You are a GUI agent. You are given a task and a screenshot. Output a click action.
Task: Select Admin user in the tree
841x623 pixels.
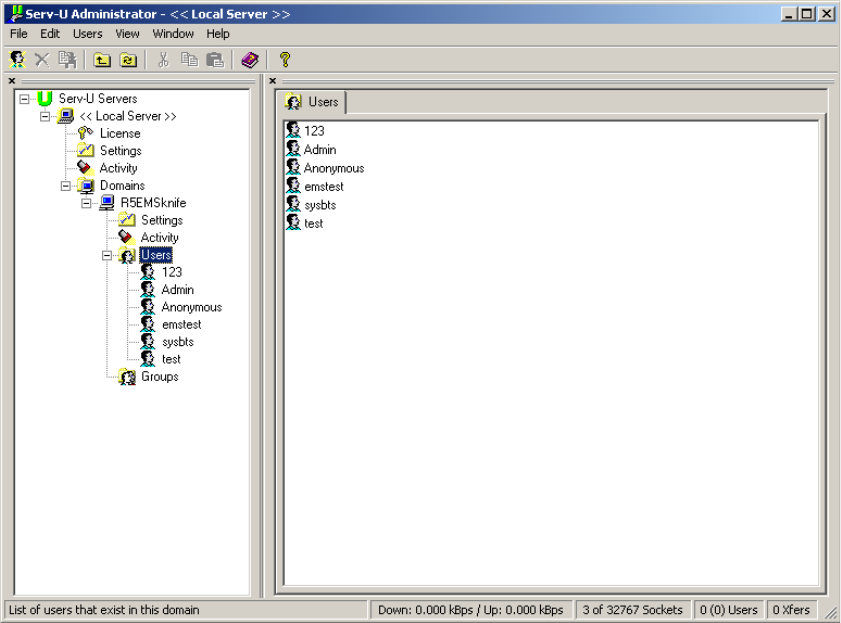[178, 290]
